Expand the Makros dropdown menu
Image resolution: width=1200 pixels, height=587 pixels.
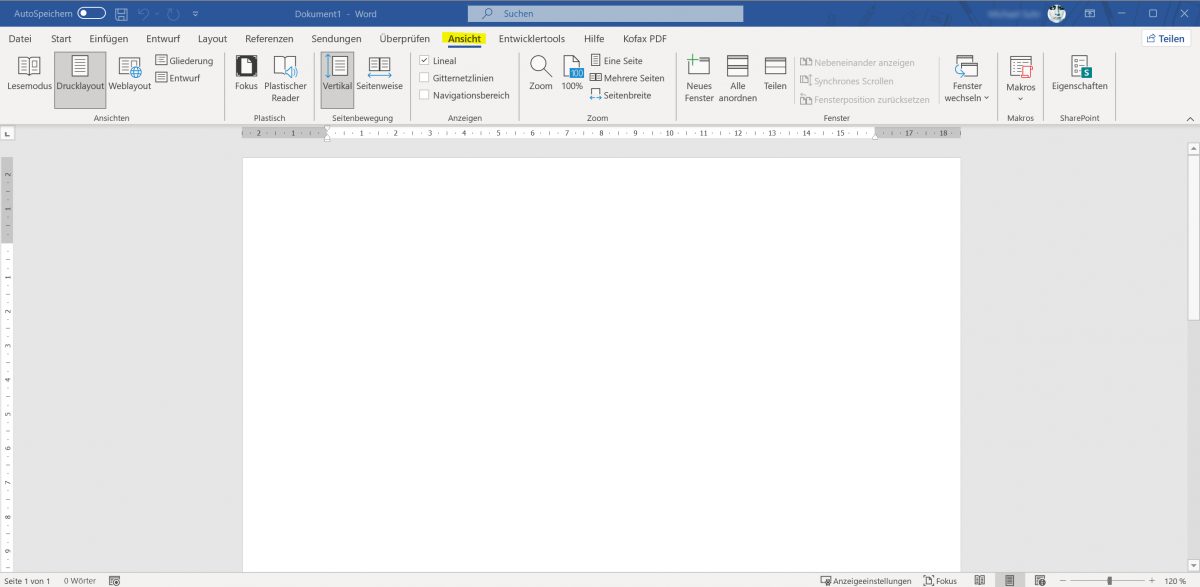[x=1020, y=78]
